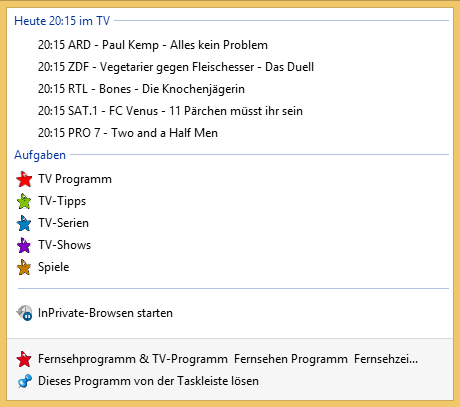This screenshot has width=460, height=407.
Task: Select the TV-Shows jump list item
Action: [230, 245]
